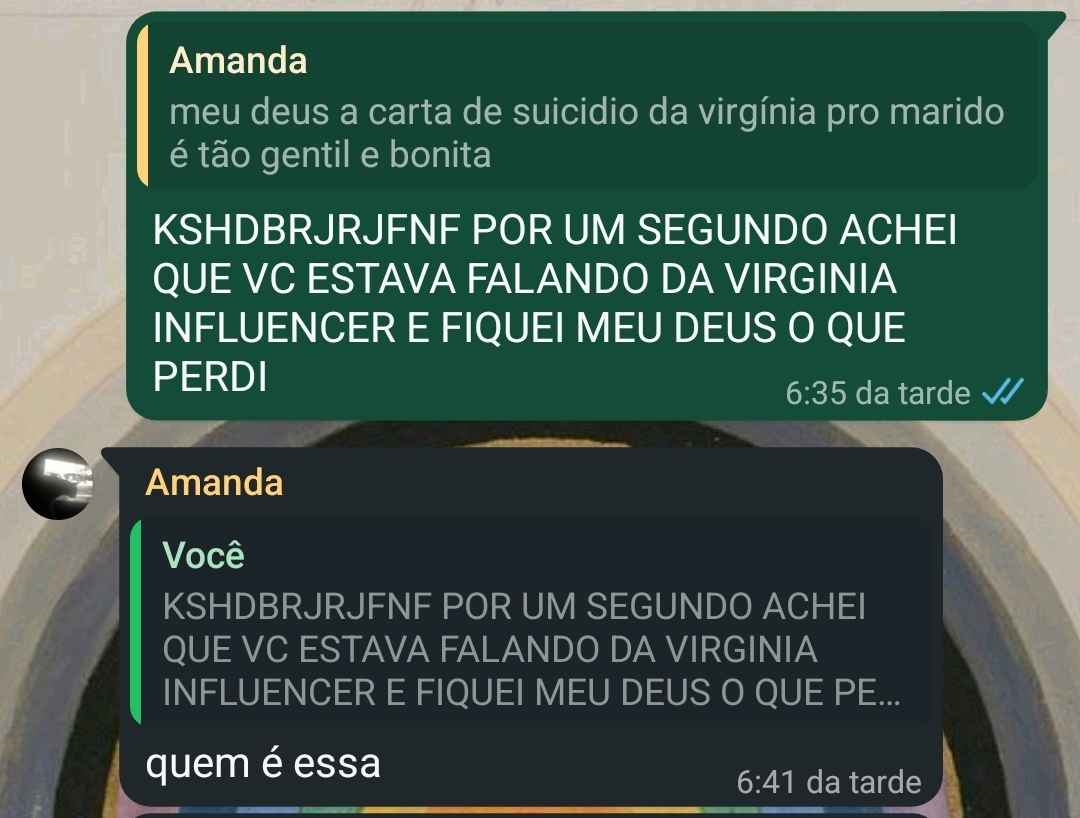Tap the 6:35 da tarde timestamp
Viewport: 1080px width, 818px height.
(878, 392)
